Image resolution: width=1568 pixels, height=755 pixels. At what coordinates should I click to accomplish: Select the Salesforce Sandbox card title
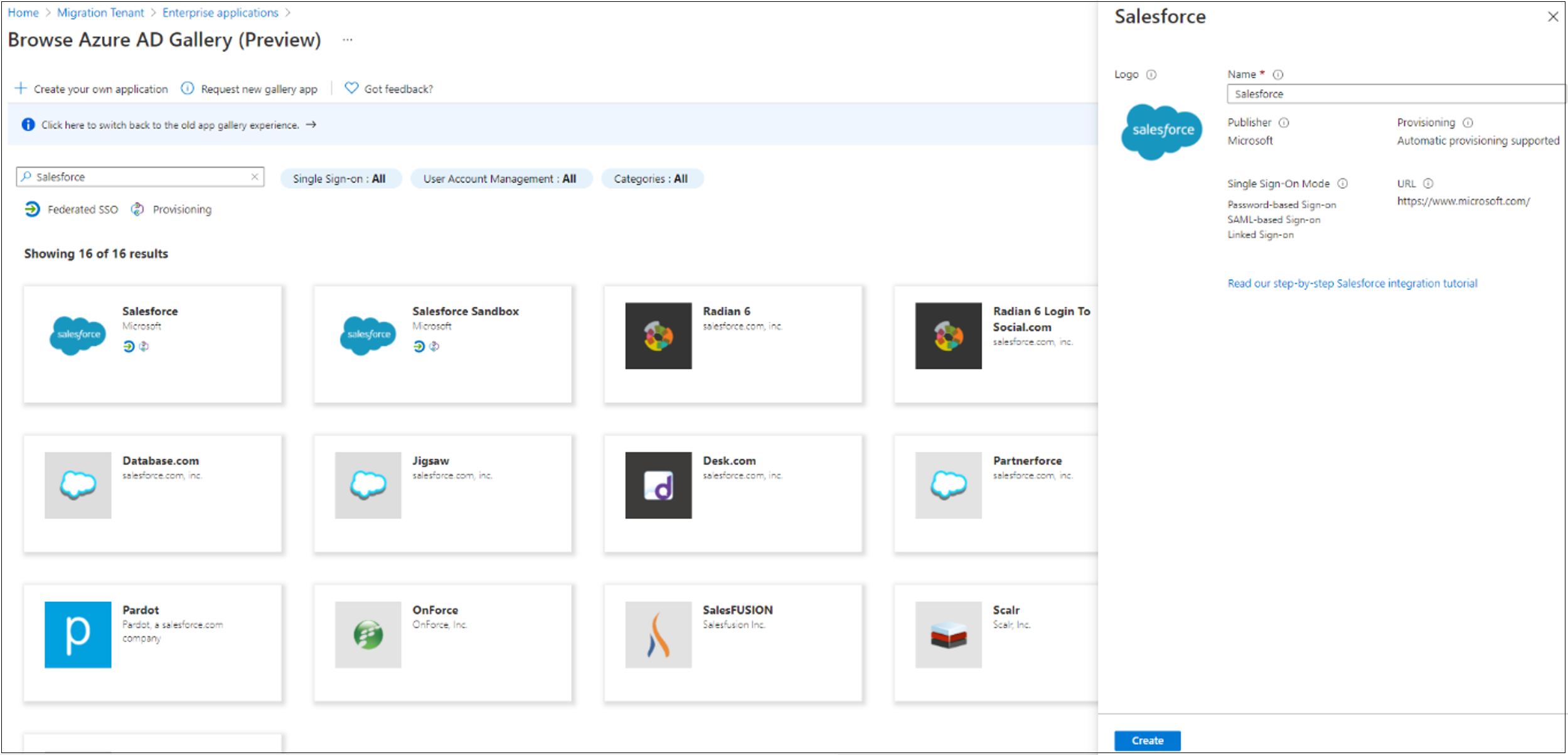[x=466, y=311]
